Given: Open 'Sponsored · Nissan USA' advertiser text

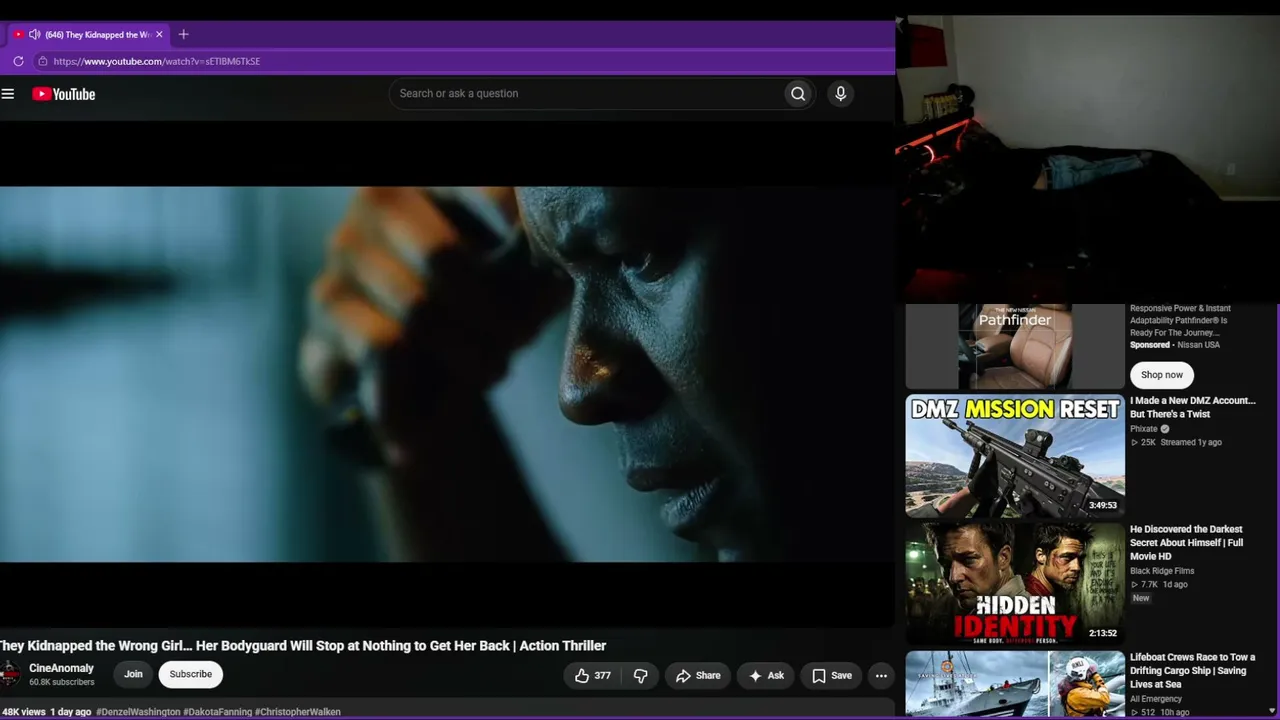Looking at the screenshot, I should [x=1175, y=345].
